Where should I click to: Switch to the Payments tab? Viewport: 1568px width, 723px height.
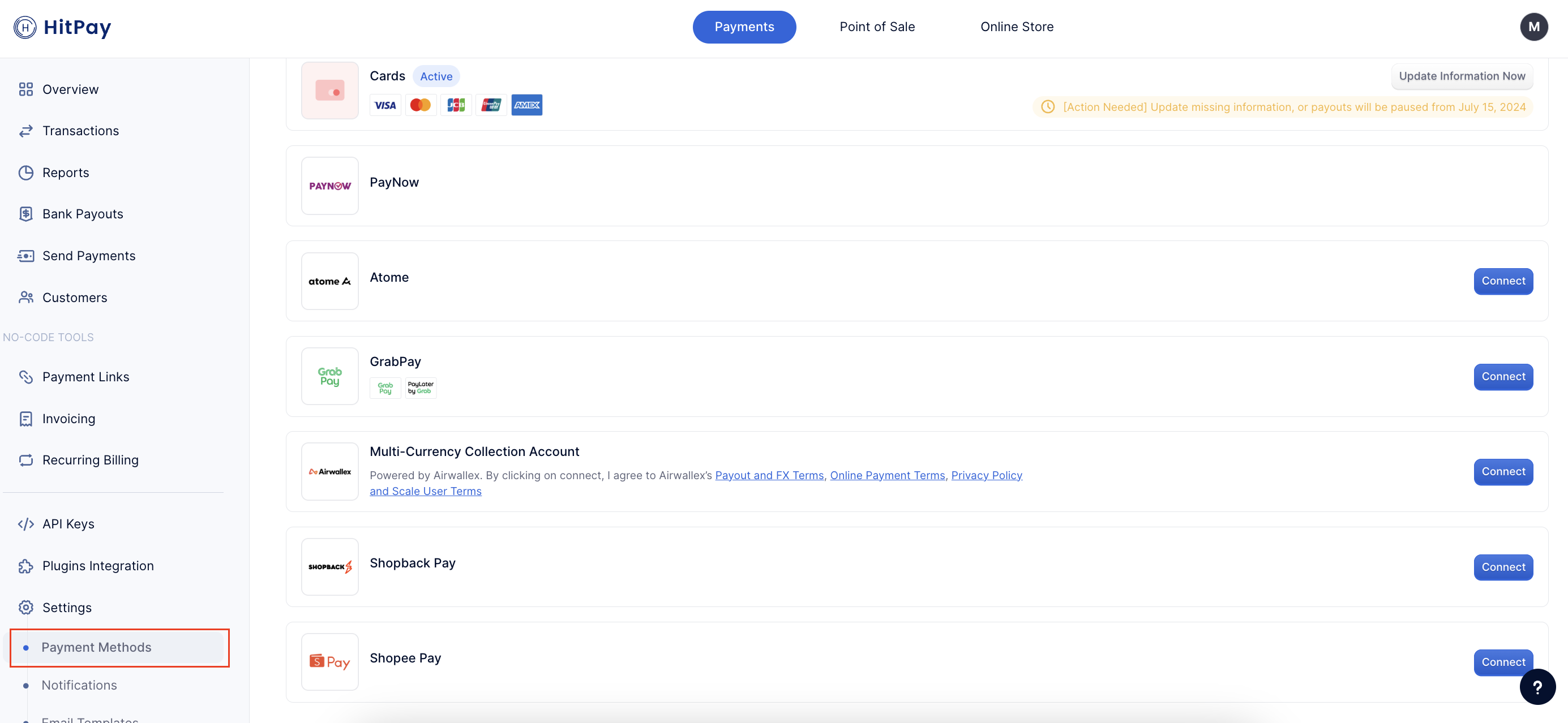(x=744, y=27)
